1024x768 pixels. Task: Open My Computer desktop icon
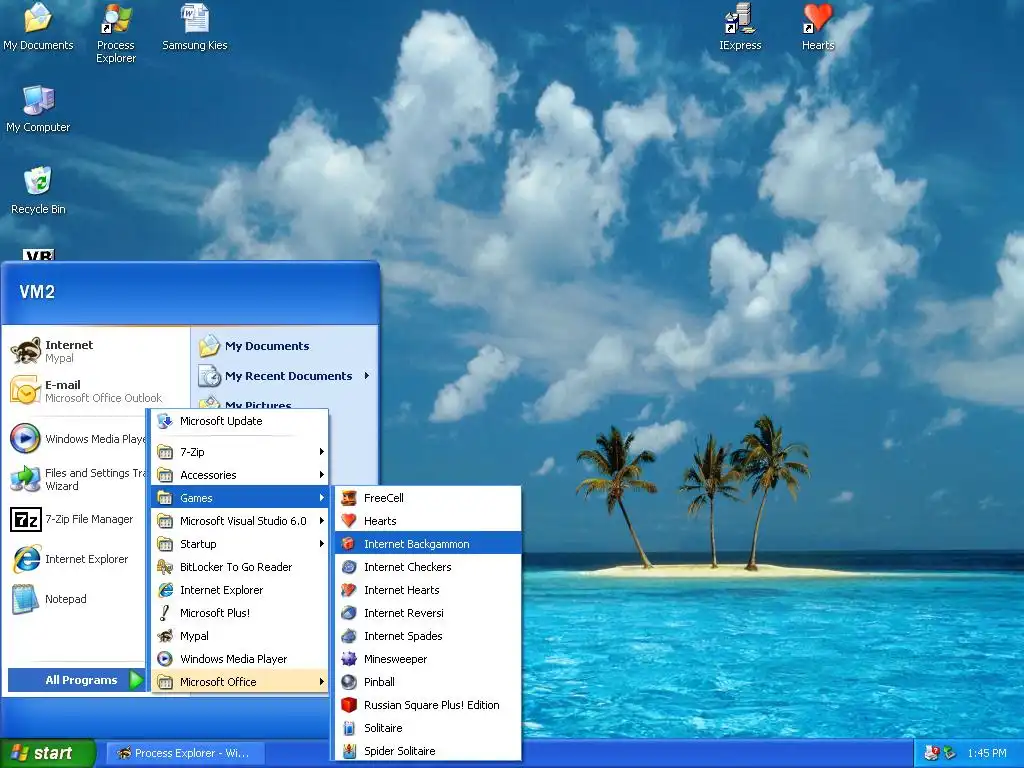(38, 109)
